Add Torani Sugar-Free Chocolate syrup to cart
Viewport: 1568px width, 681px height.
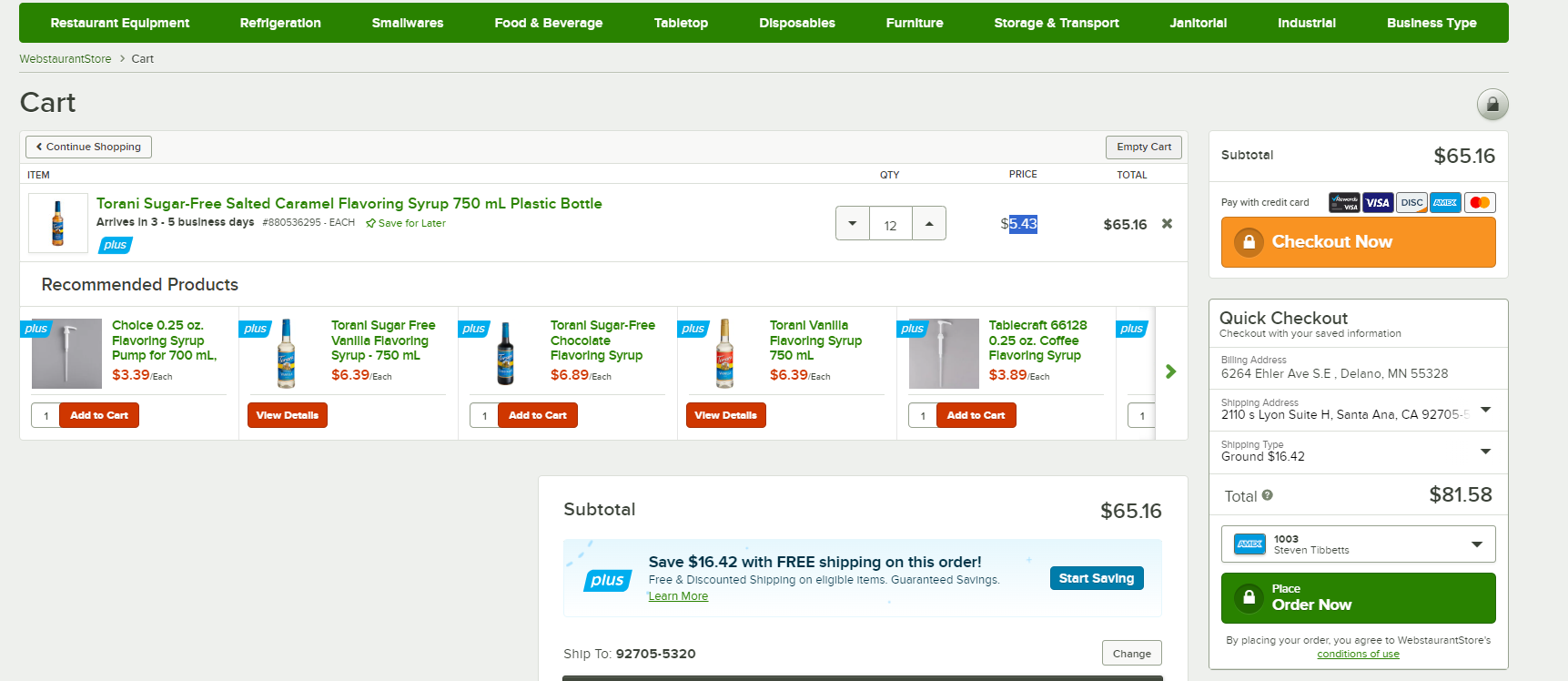[538, 415]
